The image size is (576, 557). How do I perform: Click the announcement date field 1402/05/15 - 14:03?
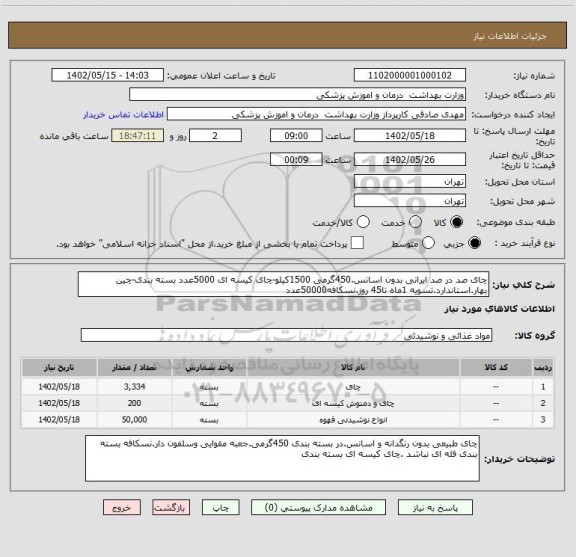click(x=108, y=75)
